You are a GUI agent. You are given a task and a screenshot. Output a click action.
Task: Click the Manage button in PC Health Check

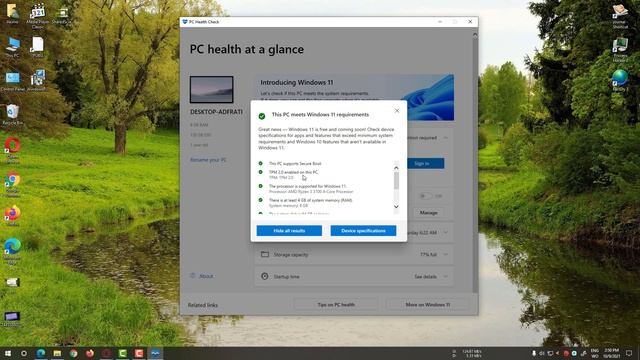[x=428, y=213]
